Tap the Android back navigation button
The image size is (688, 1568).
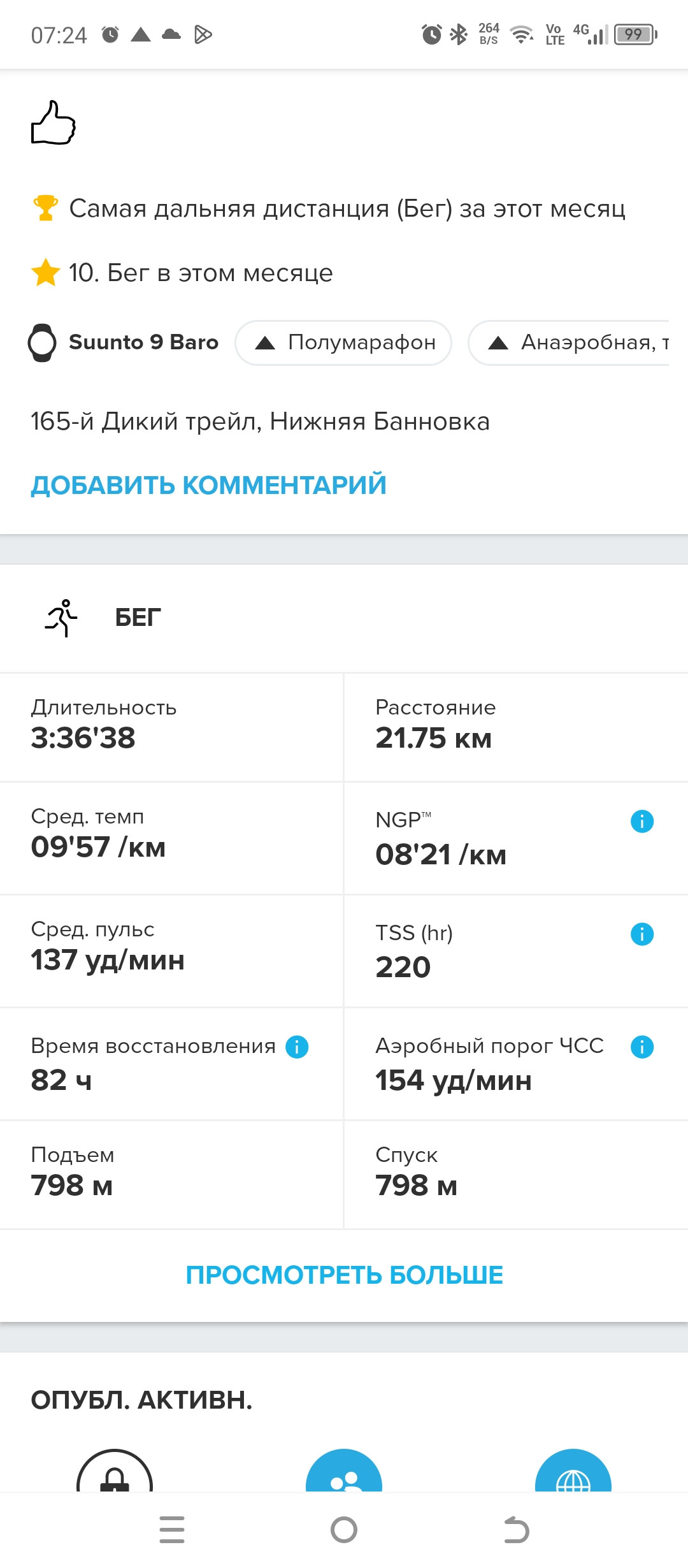point(516,1530)
